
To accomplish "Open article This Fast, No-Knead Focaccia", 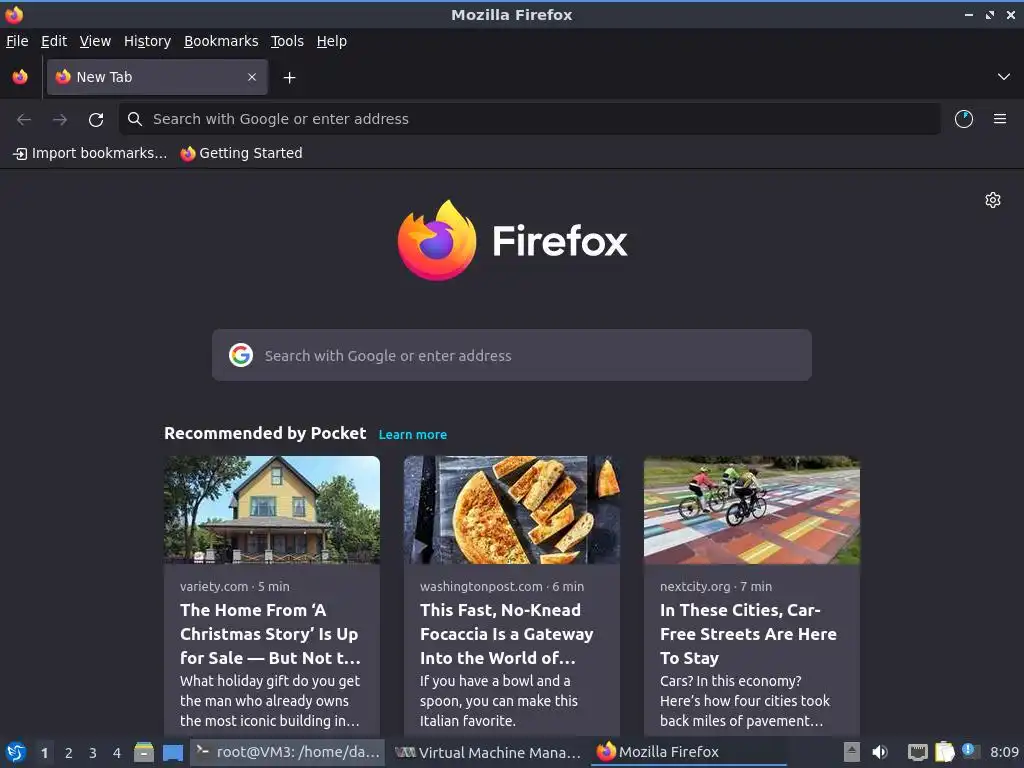I will (507, 633).
